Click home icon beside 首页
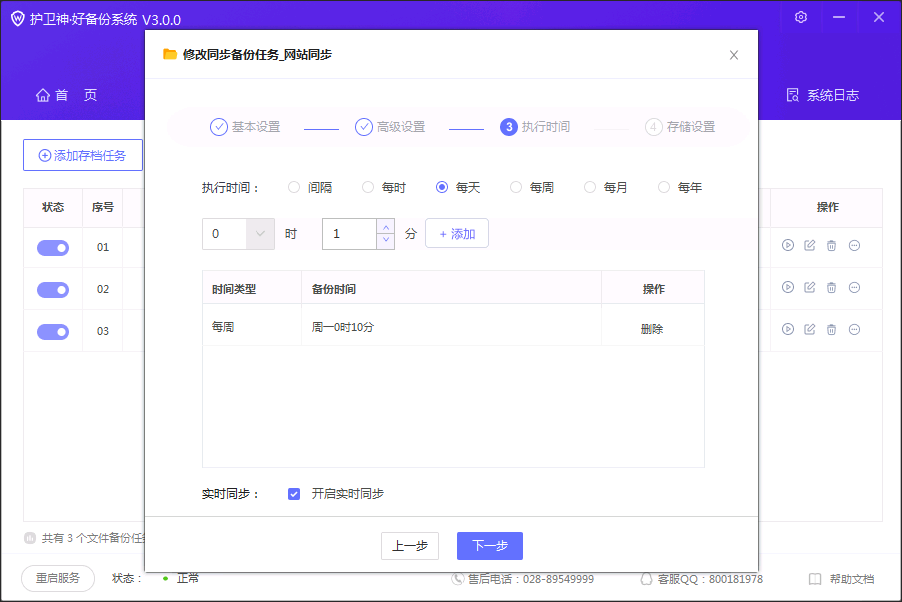Screen dimensions: 902x602 [43, 95]
